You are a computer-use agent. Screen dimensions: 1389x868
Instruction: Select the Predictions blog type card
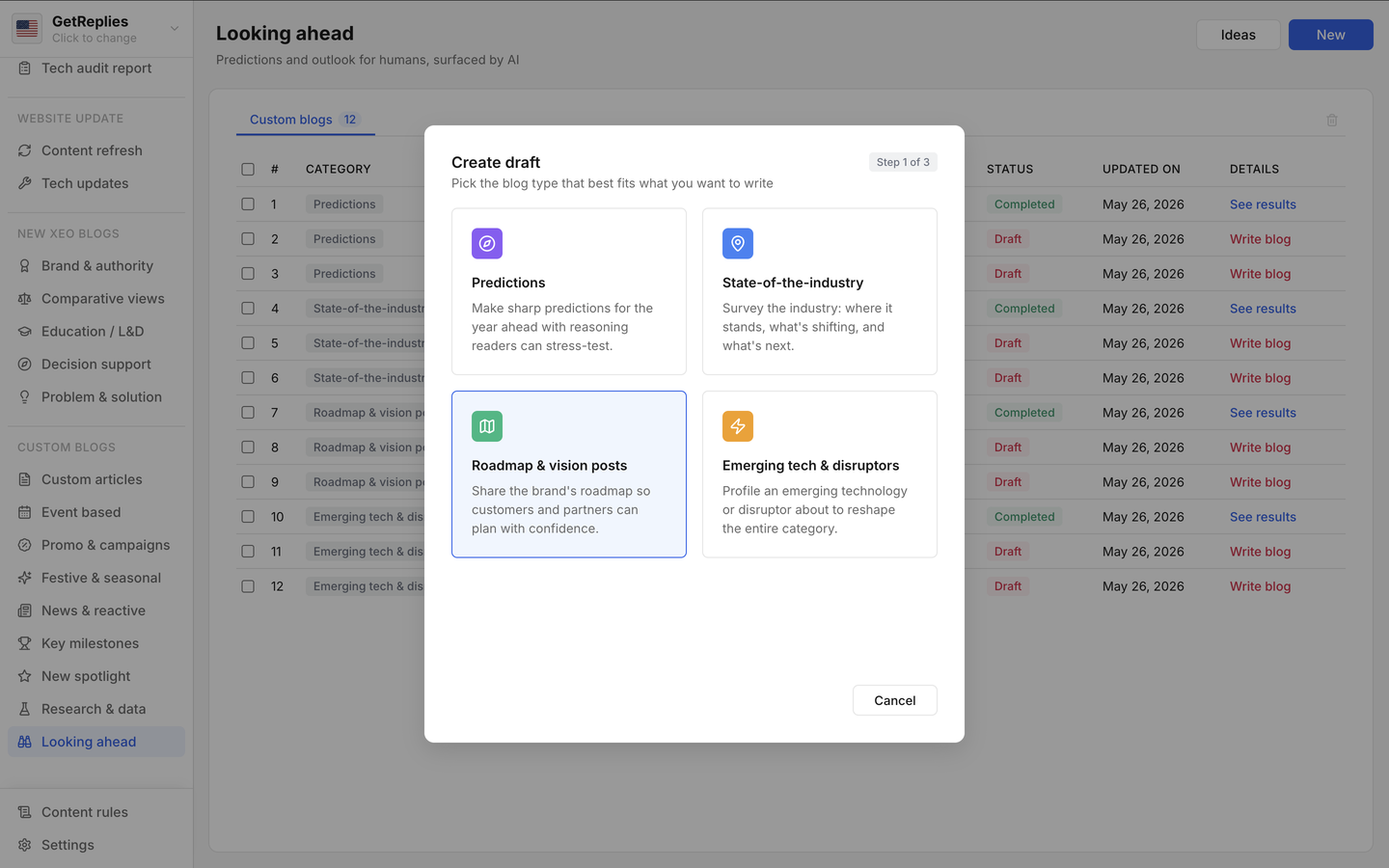[569, 291]
